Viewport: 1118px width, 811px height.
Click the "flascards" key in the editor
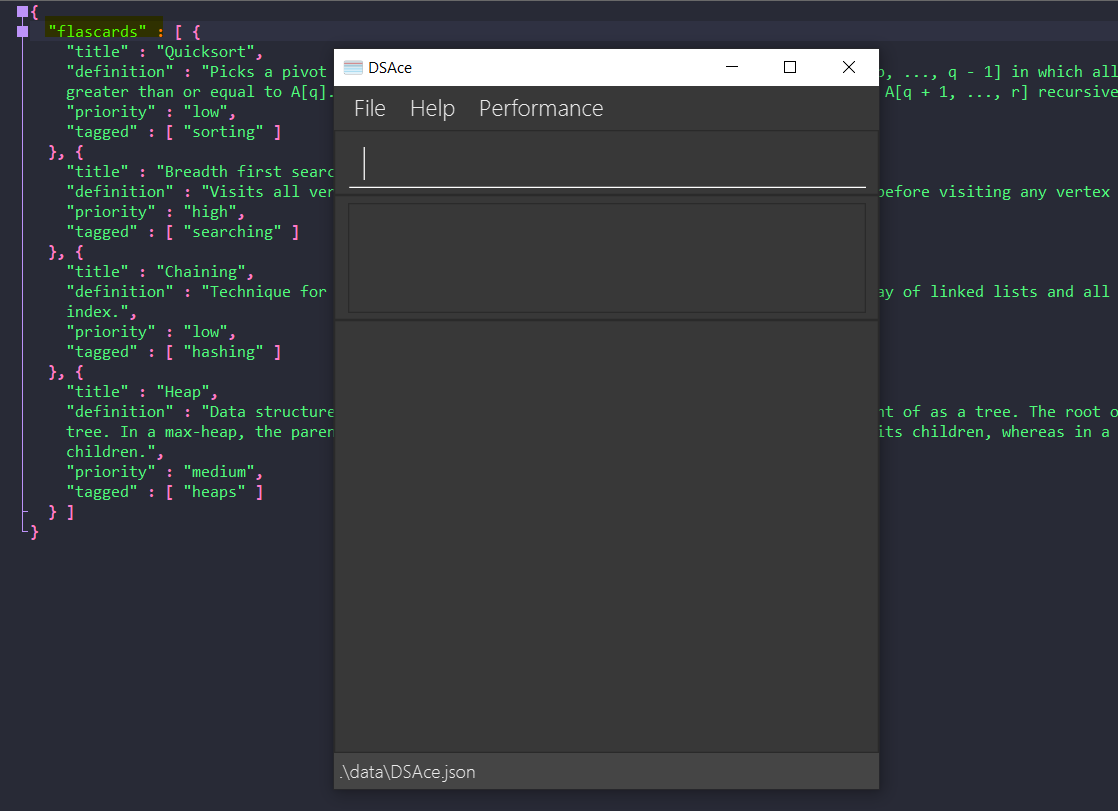pyautogui.click(x=97, y=31)
